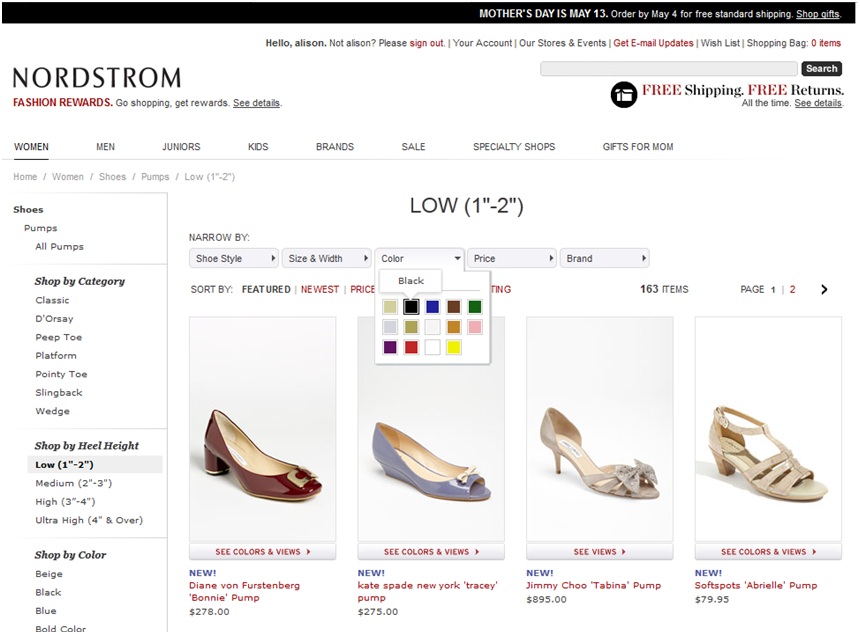The height and width of the screenshot is (634, 860).
Task: Select the red color swatch
Action: point(411,347)
